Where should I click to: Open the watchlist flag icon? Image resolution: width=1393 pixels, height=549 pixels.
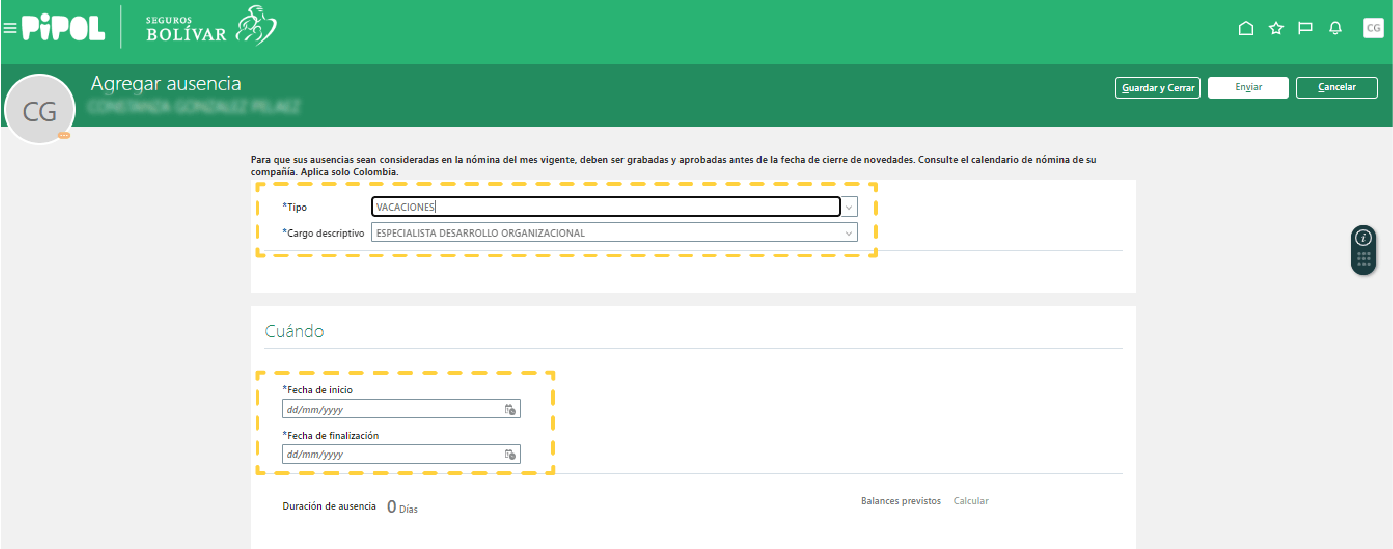click(1305, 28)
